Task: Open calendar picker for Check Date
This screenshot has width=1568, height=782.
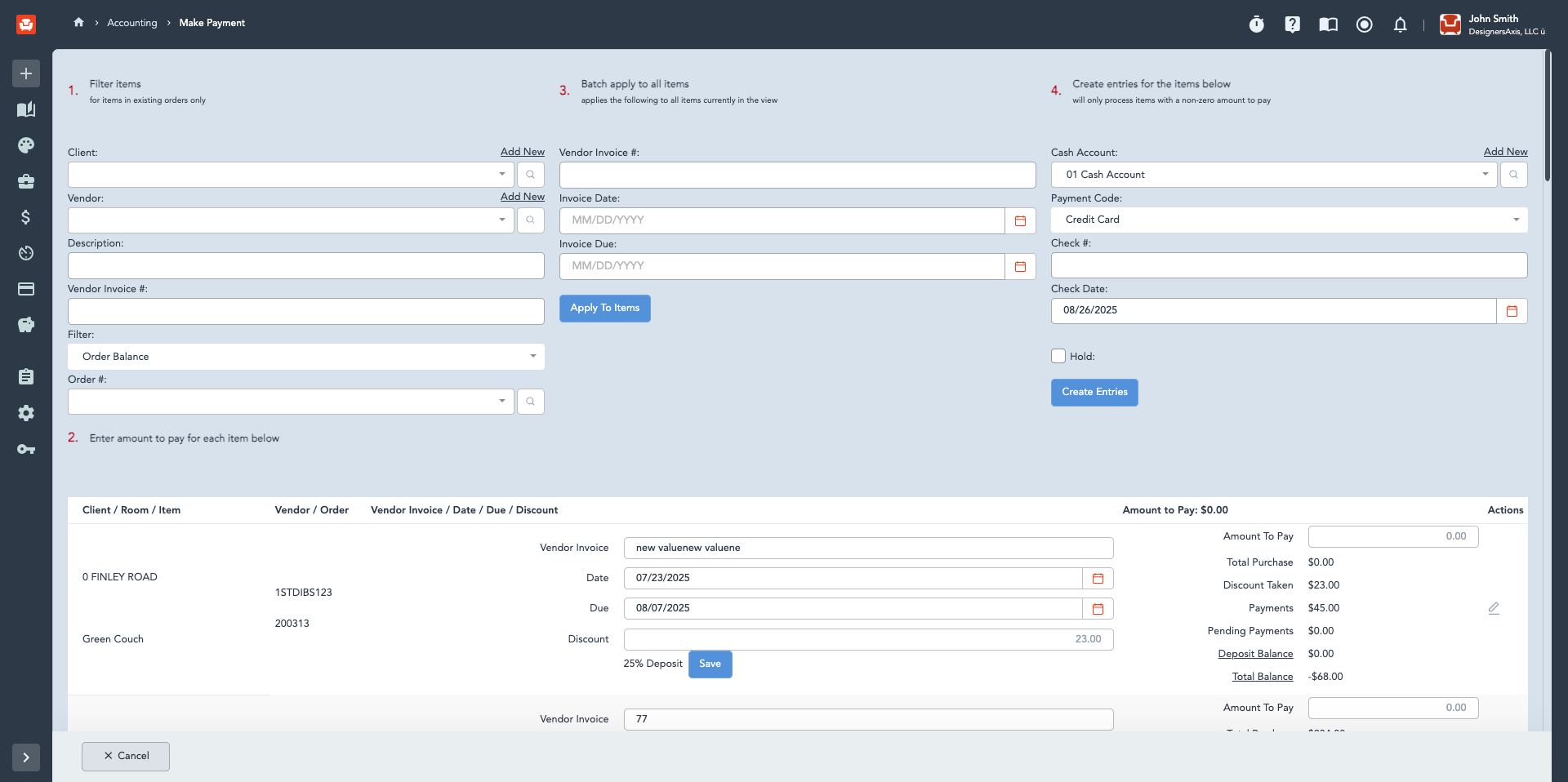Action: 1512,311
